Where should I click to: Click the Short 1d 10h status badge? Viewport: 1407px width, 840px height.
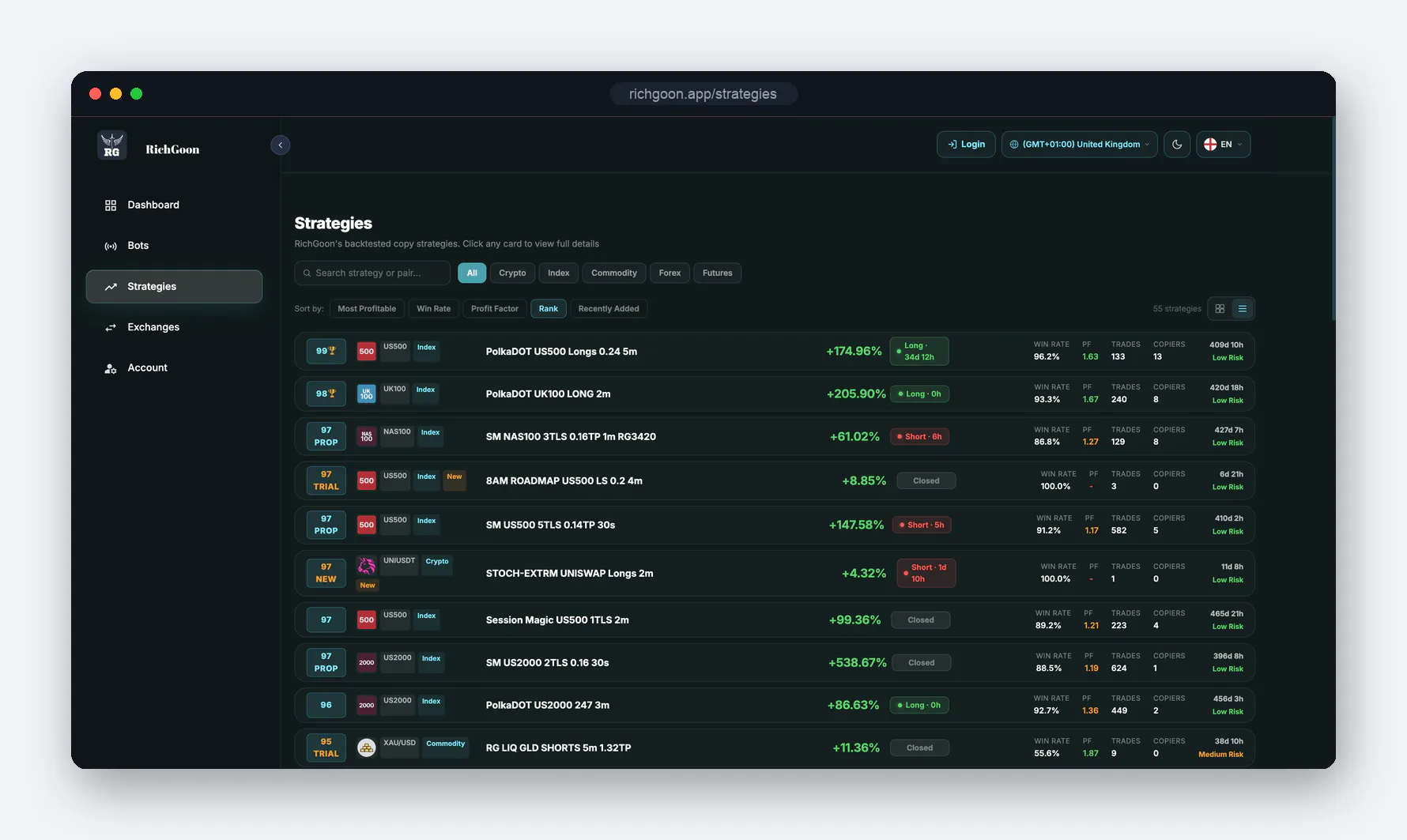tap(926, 574)
